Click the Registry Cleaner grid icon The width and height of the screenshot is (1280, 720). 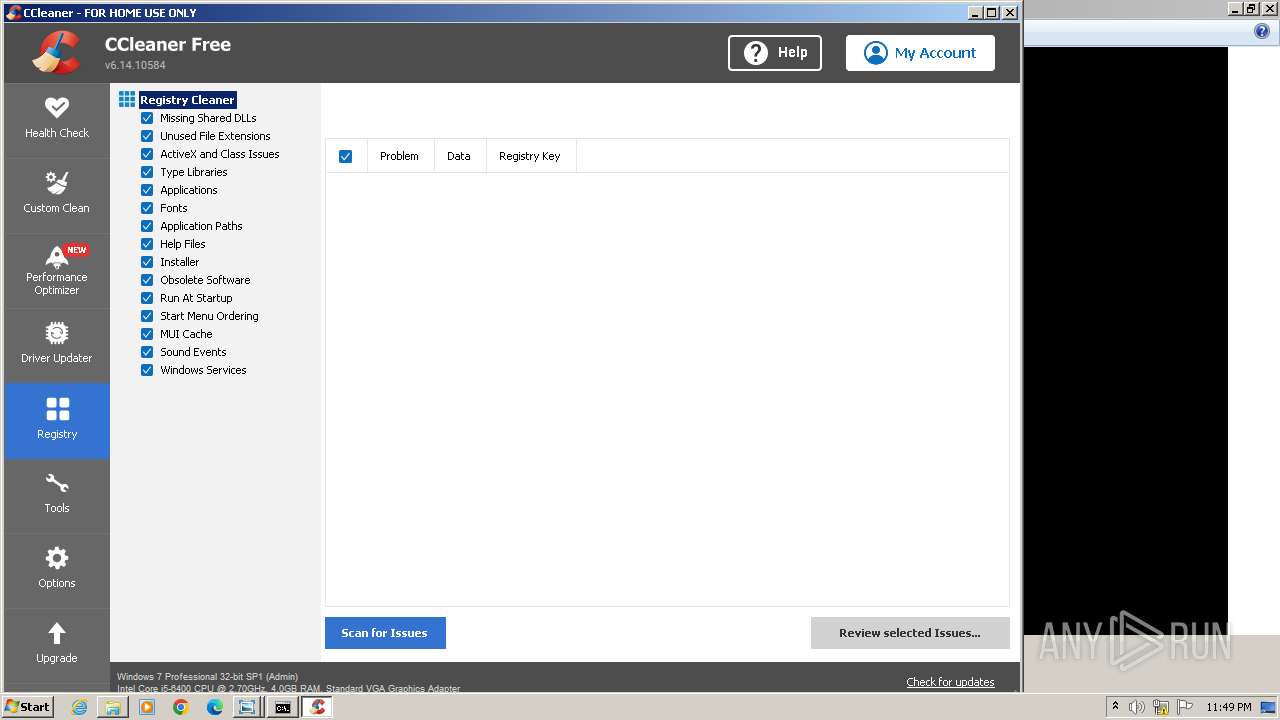tap(127, 99)
